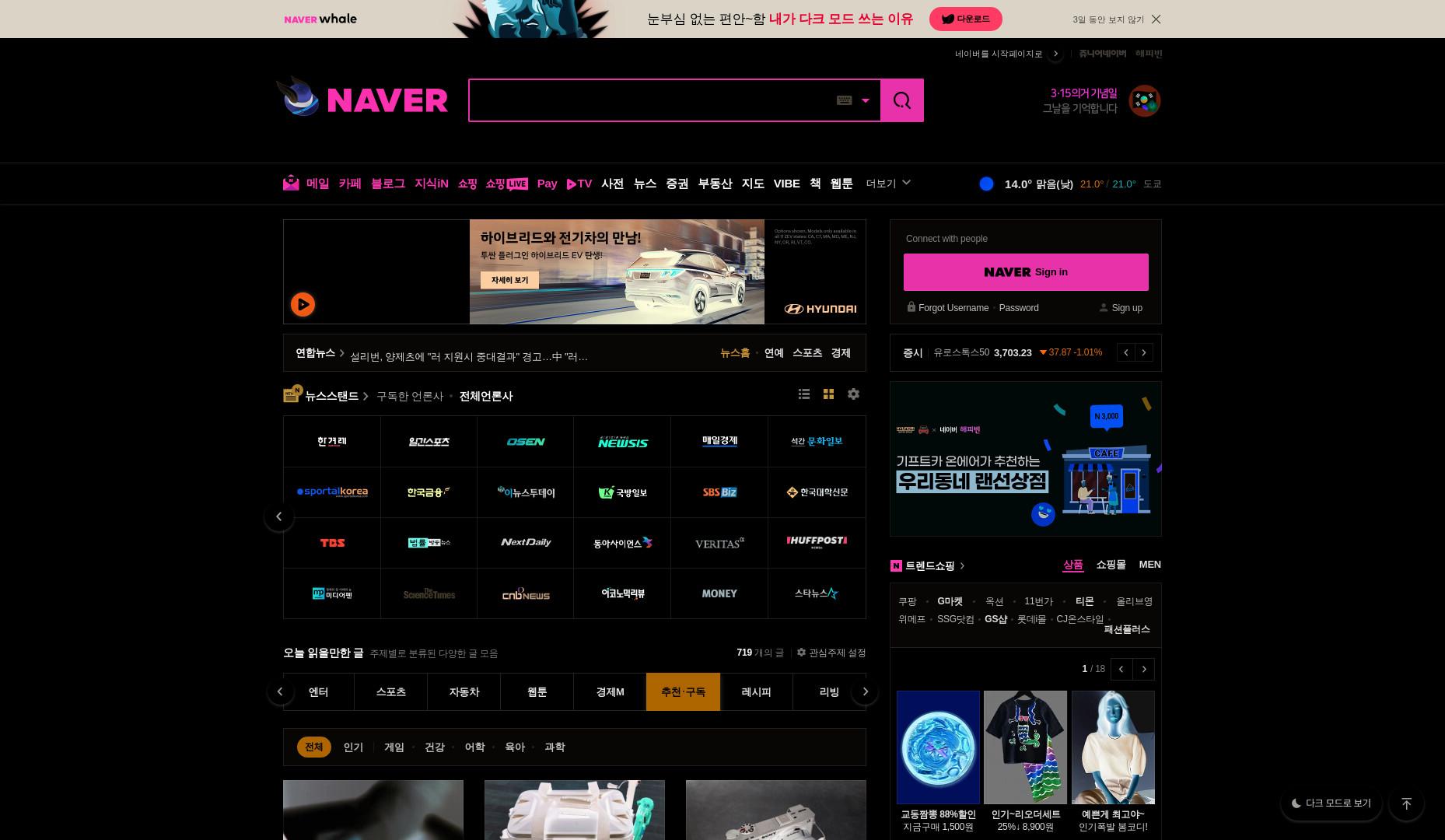Switch newsstand to grid view icon
The width and height of the screenshot is (1445, 840).
(828, 394)
